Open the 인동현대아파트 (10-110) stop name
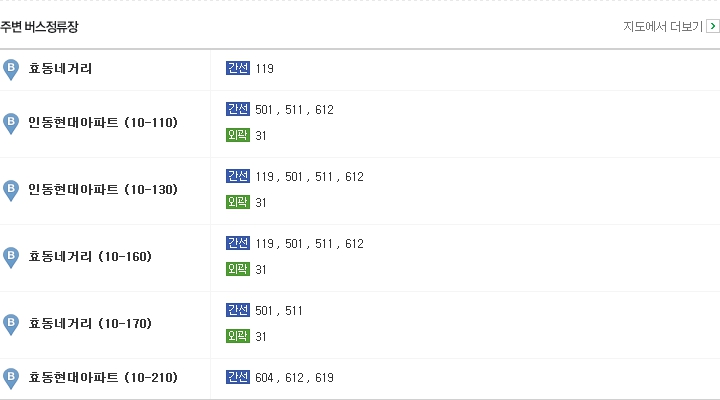 click(103, 122)
